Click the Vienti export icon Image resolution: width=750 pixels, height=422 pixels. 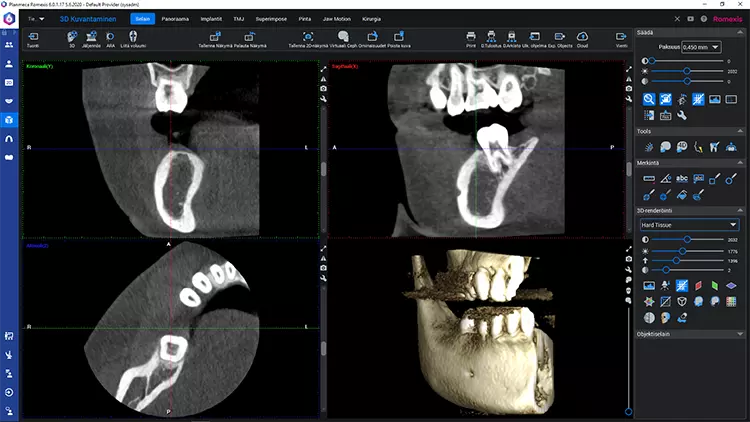click(x=621, y=36)
